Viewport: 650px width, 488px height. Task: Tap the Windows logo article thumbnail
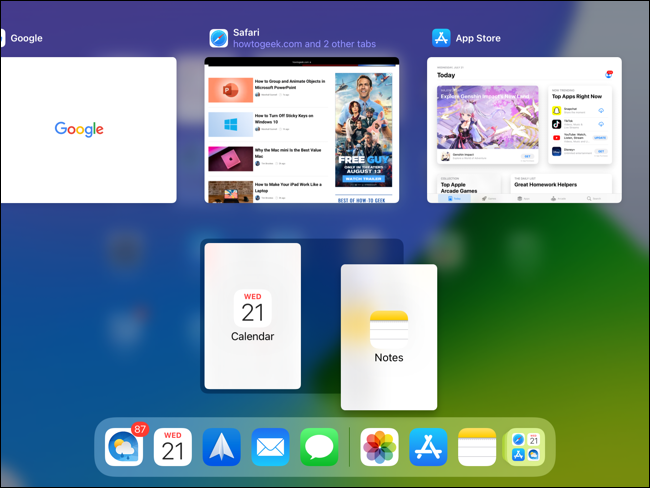pos(230,124)
